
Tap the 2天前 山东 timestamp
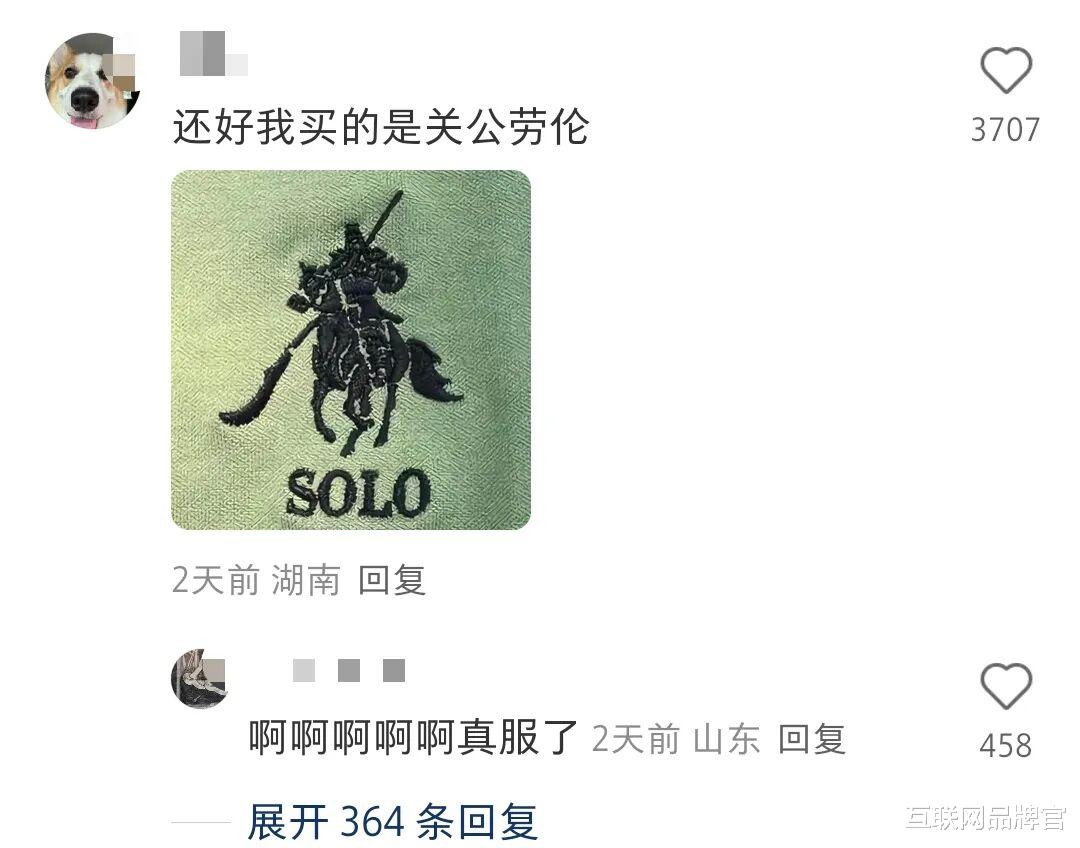(676, 739)
